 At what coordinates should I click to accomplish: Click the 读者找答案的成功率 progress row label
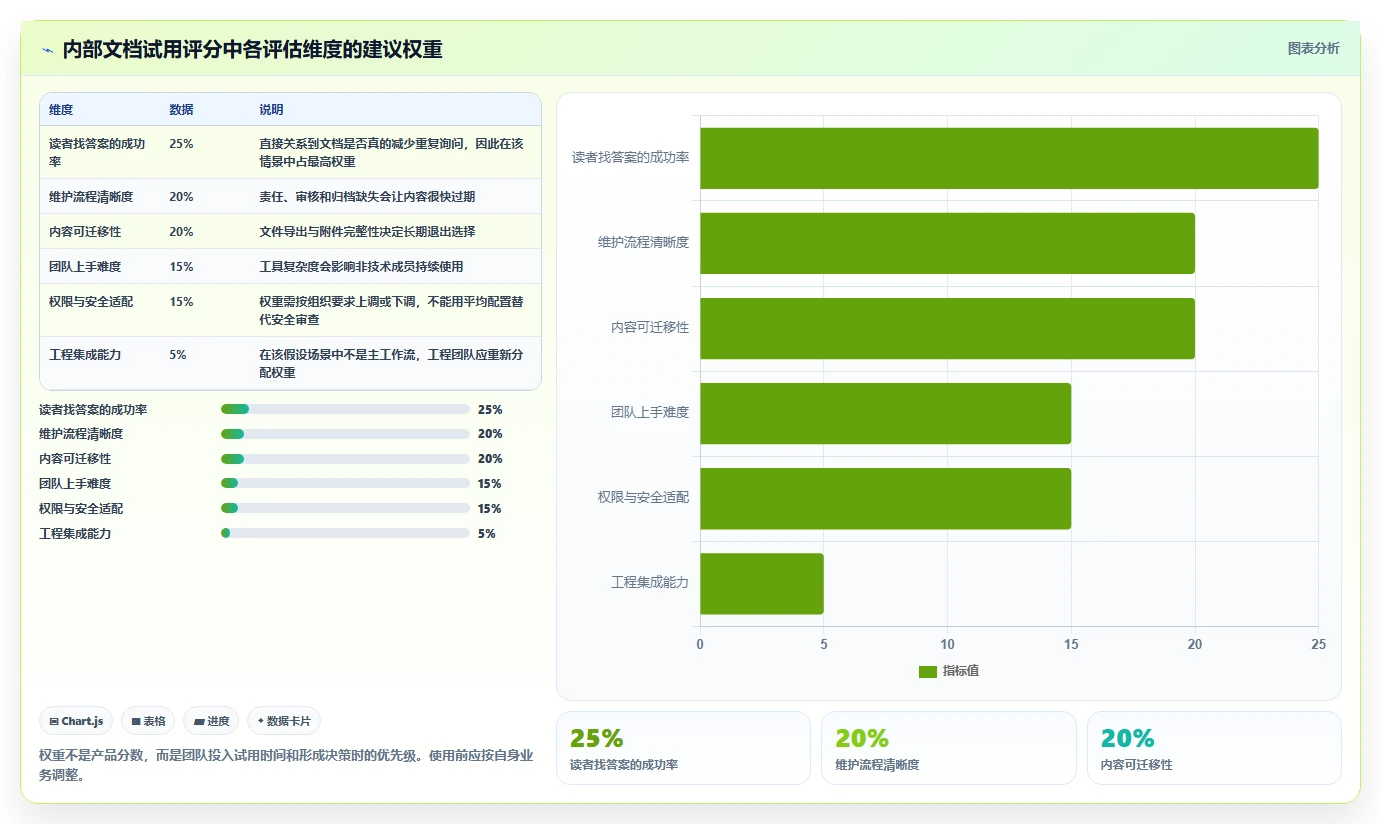point(93,410)
